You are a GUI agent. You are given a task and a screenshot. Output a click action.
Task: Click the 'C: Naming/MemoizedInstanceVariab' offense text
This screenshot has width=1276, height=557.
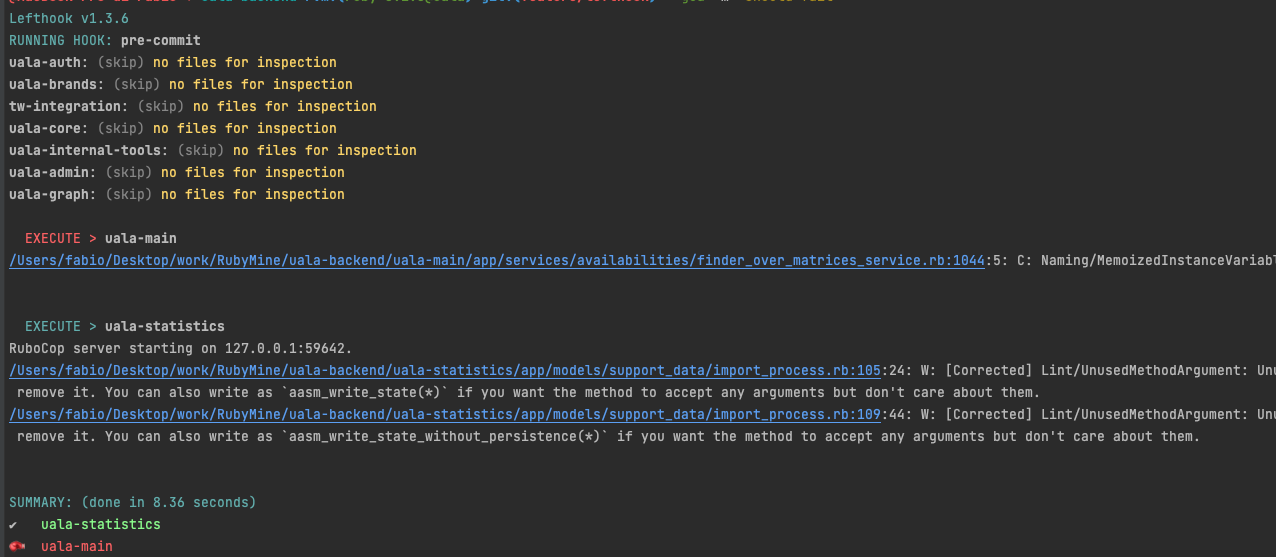pyautogui.click(x=1146, y=261)
